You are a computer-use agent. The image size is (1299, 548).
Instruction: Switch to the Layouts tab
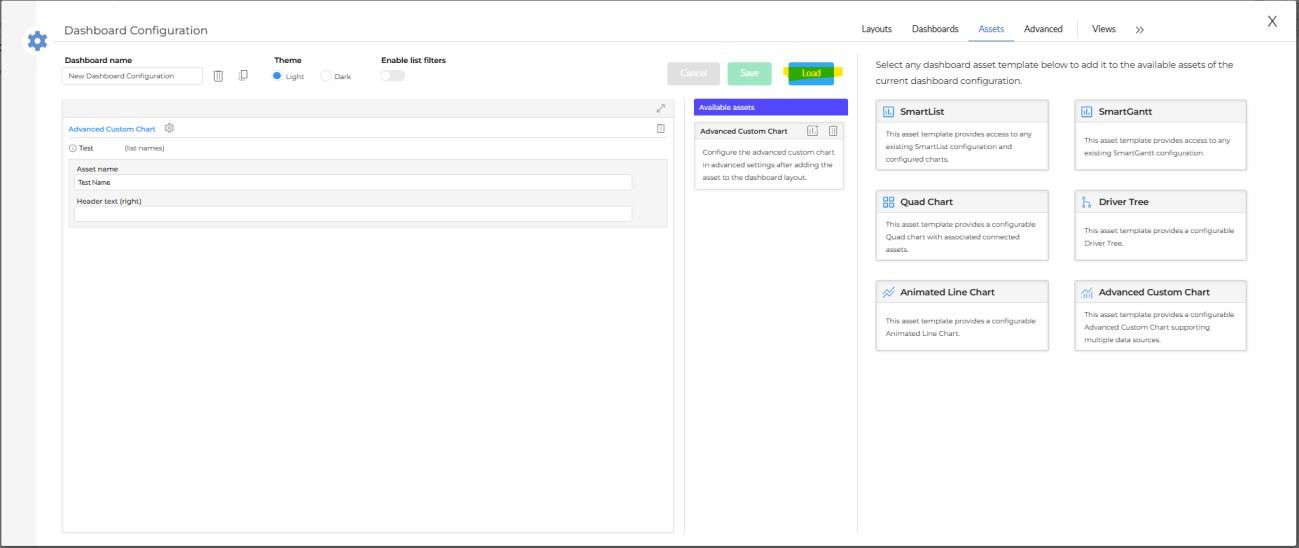tap(876, 29)
